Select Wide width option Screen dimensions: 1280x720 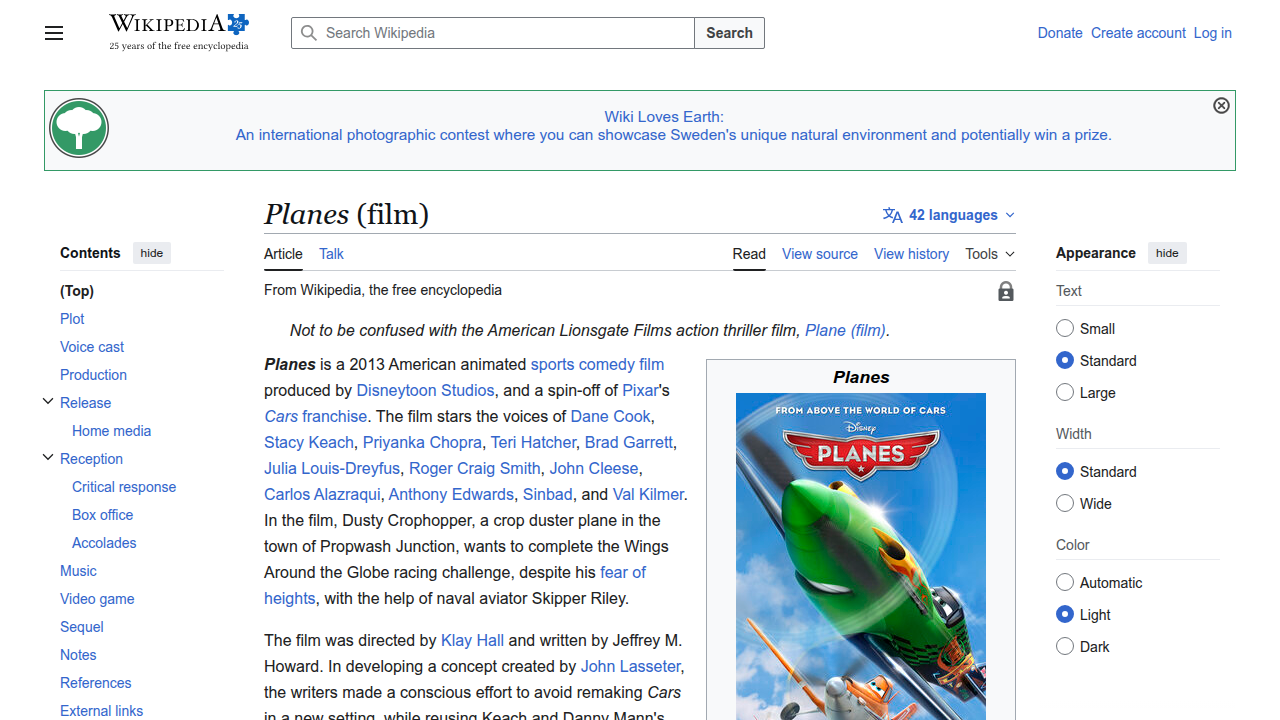(1065, 503)
